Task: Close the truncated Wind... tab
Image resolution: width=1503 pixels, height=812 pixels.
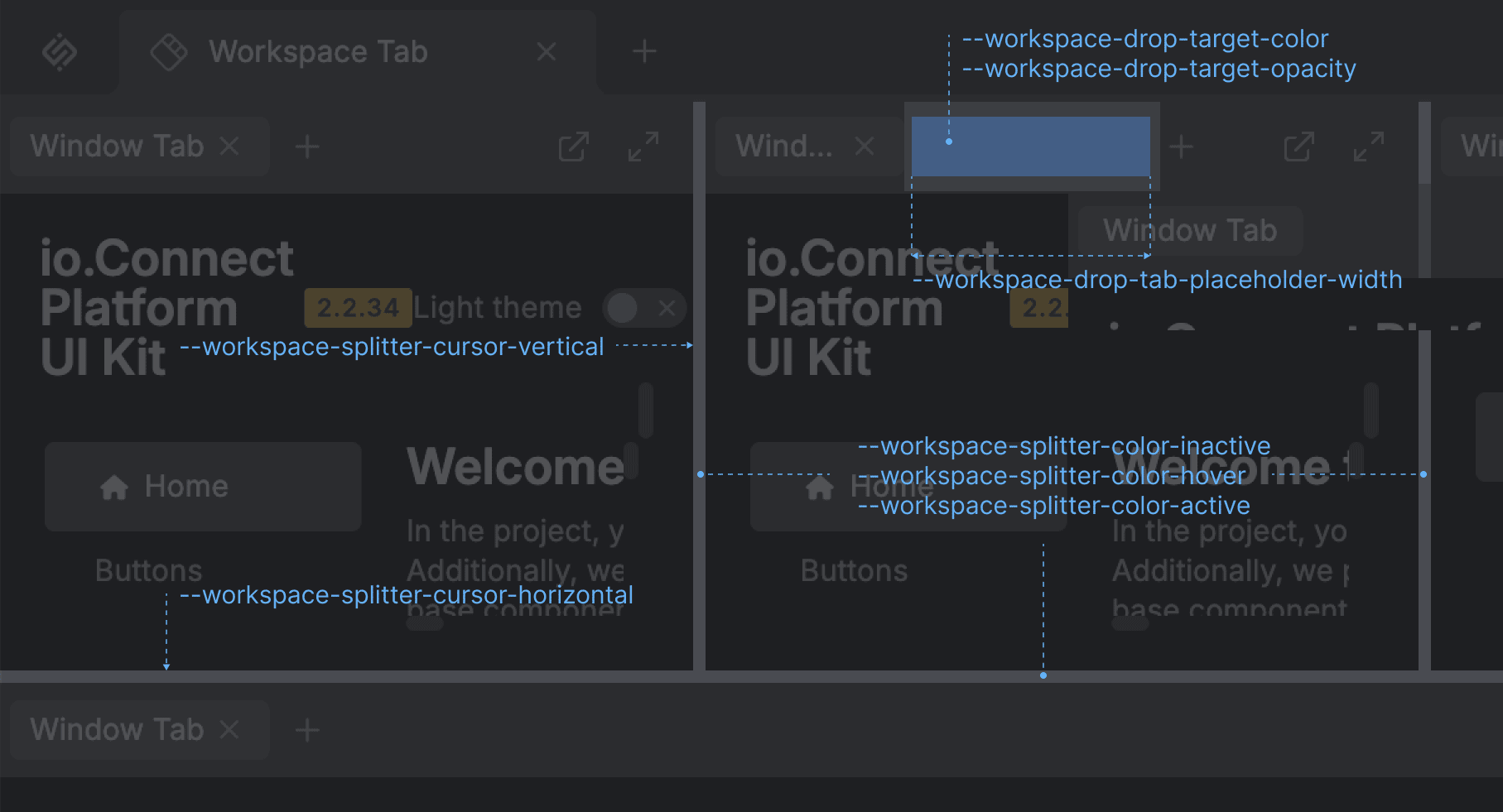Action: pos(865,147)
